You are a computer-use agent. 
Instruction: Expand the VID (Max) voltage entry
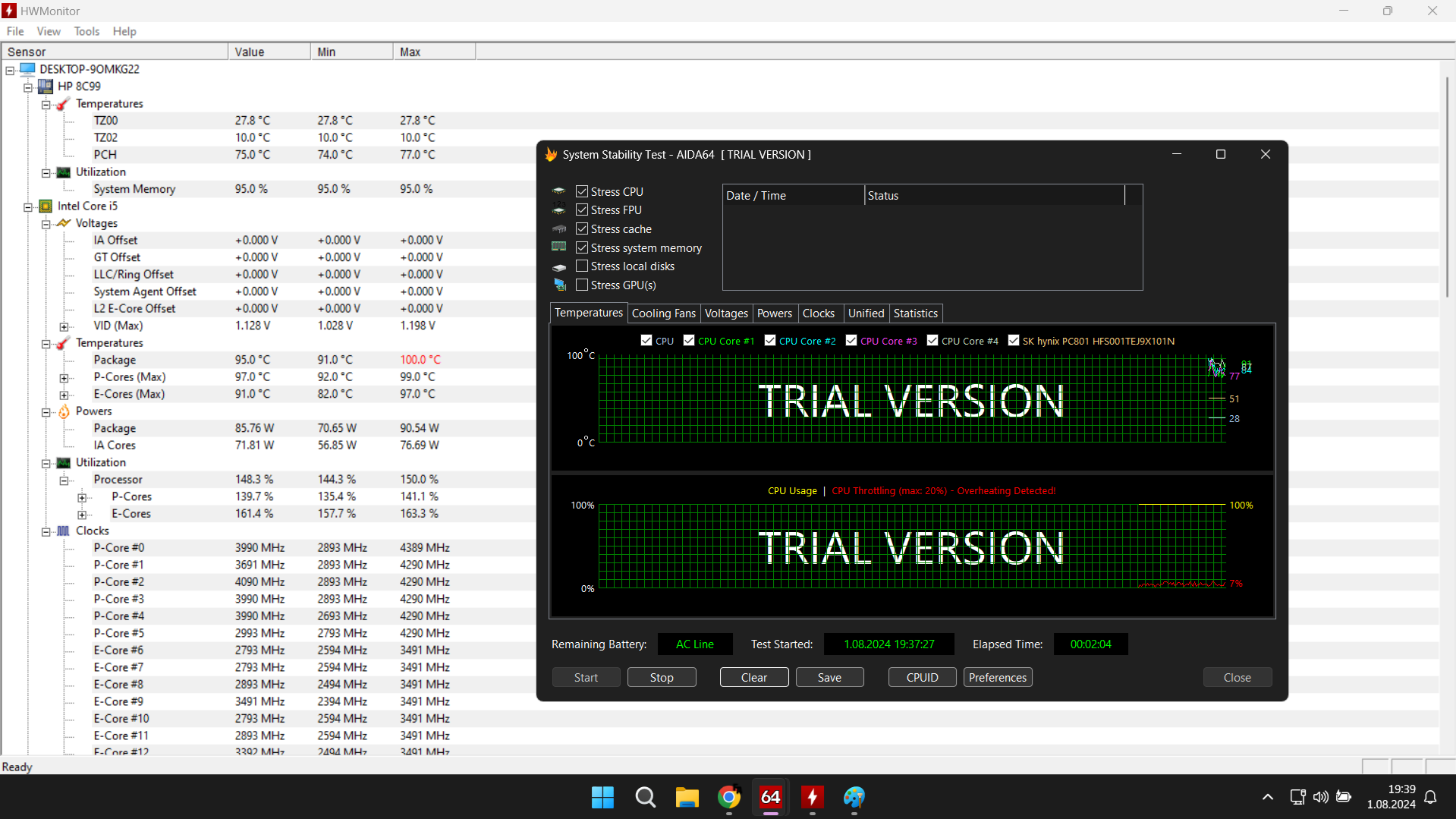click(64, 326)
